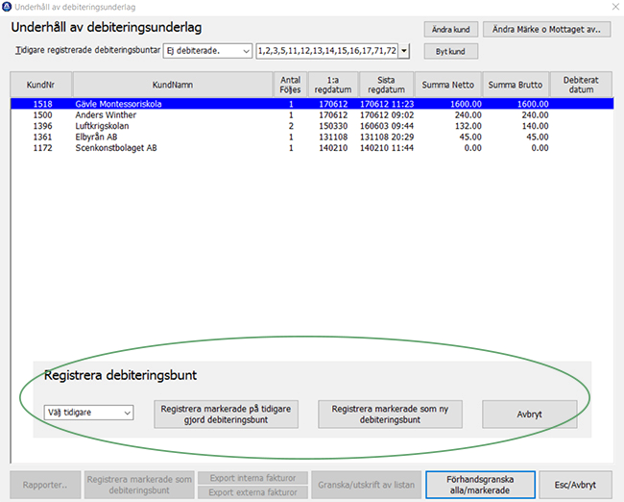Click Summa Brutto value 140.00
This screenshot has height=502, width=624.
click(535, 126)
